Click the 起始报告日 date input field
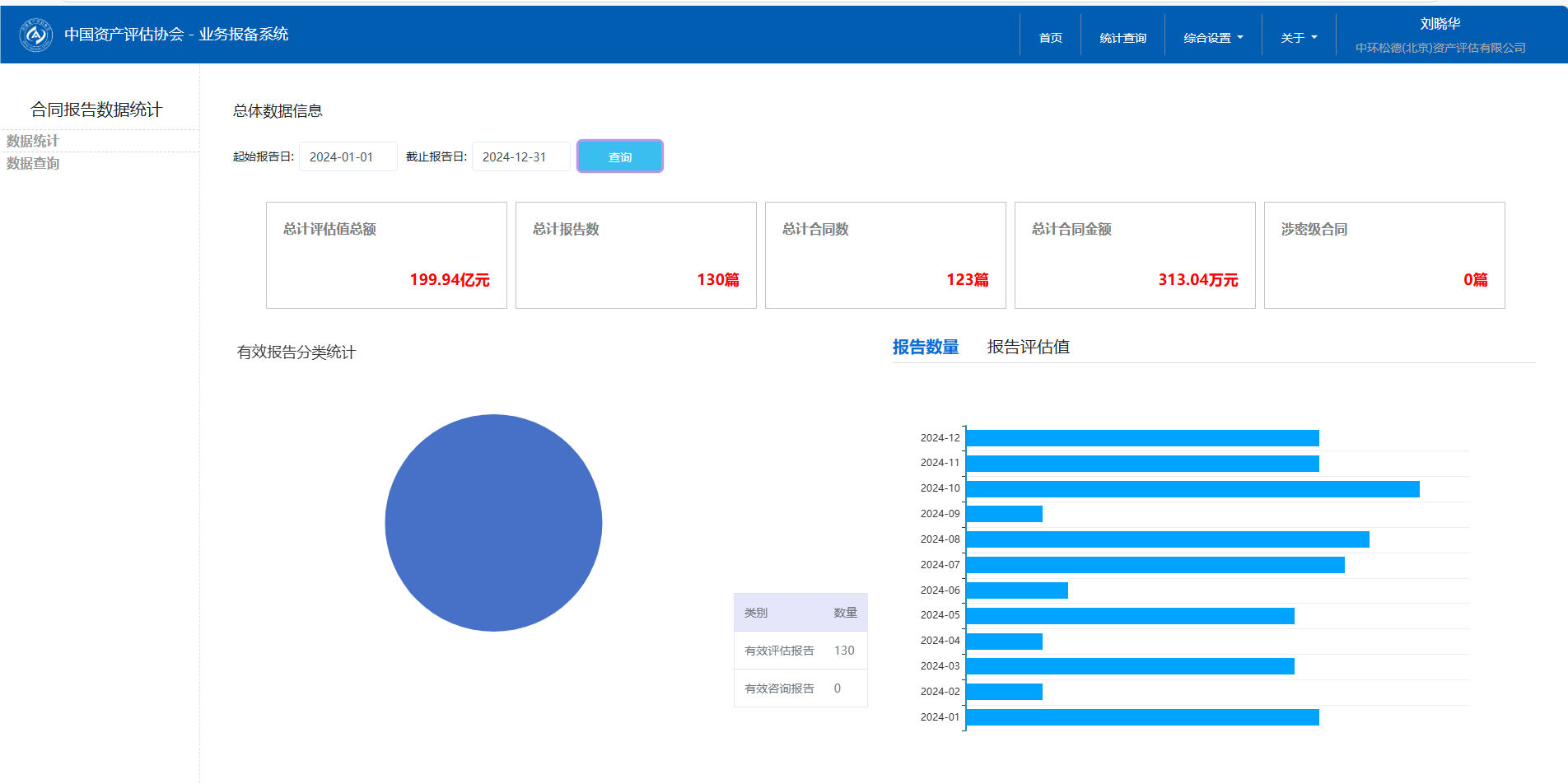Viewport: 1568px width, 784px height. coord(348,156)
